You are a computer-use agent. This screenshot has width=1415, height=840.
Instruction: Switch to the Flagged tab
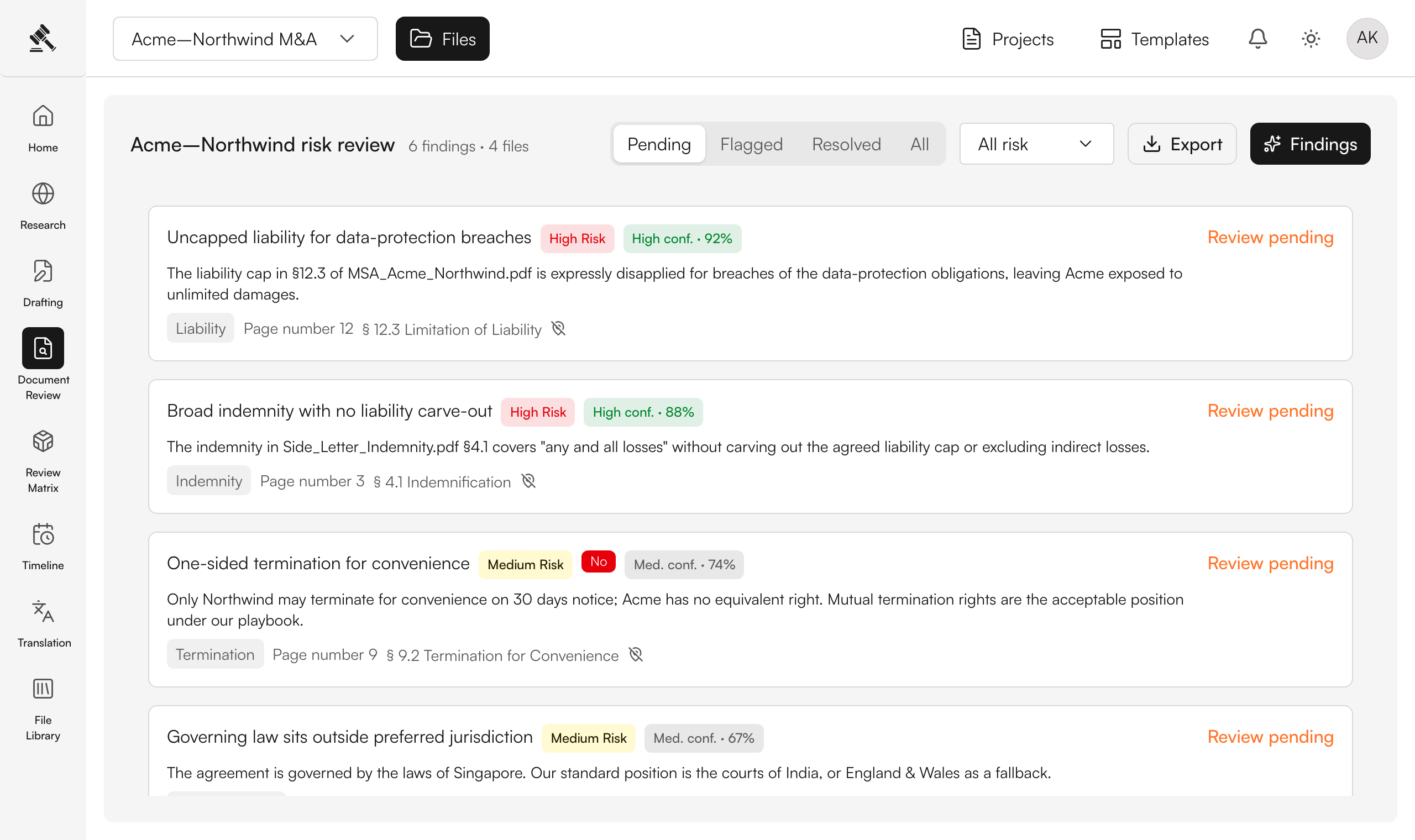[x=751, y=144]
